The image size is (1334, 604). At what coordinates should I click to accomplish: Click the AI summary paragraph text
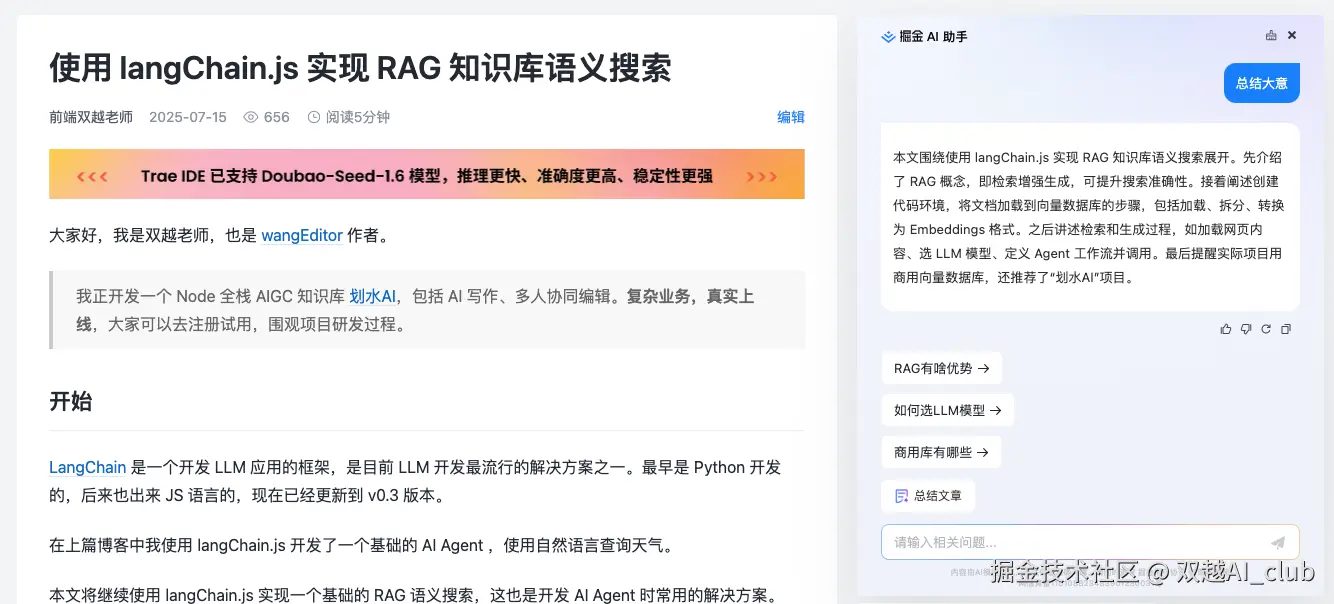pyautogui.click(x=1089, y=217)
